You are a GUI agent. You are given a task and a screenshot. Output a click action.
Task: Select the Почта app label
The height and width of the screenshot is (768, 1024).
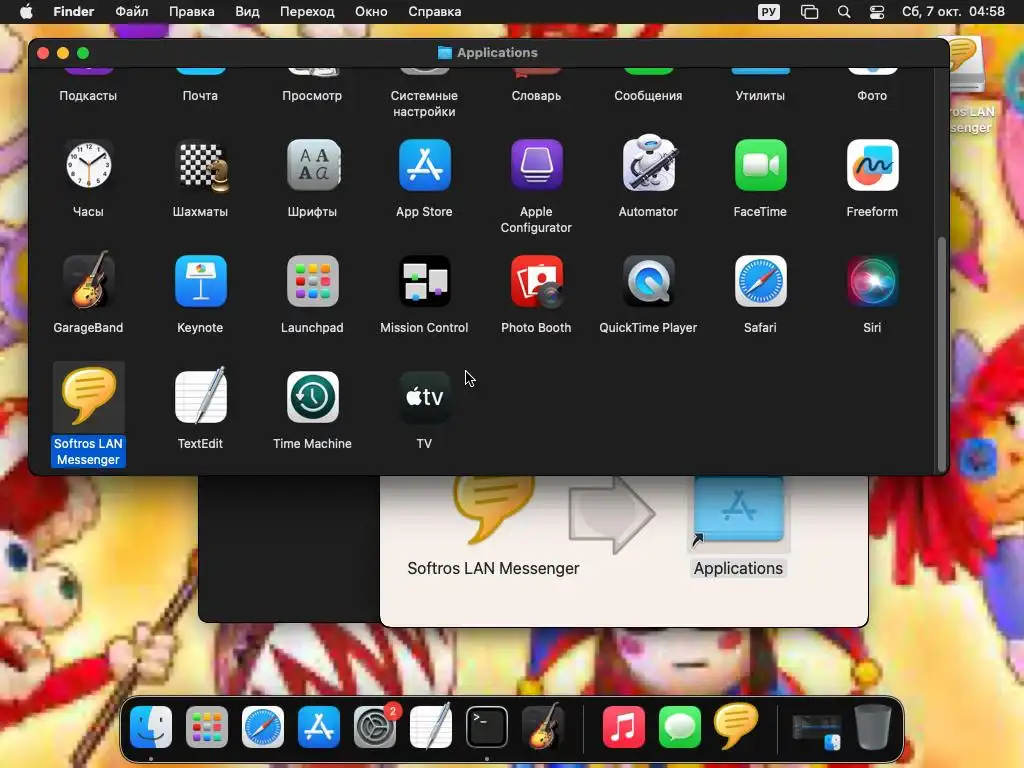[200, 95]
